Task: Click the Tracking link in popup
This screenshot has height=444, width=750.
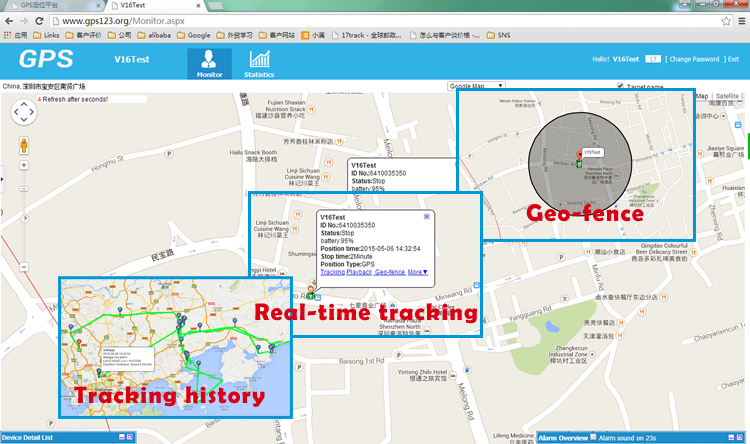Action: [x=332, y=271]
